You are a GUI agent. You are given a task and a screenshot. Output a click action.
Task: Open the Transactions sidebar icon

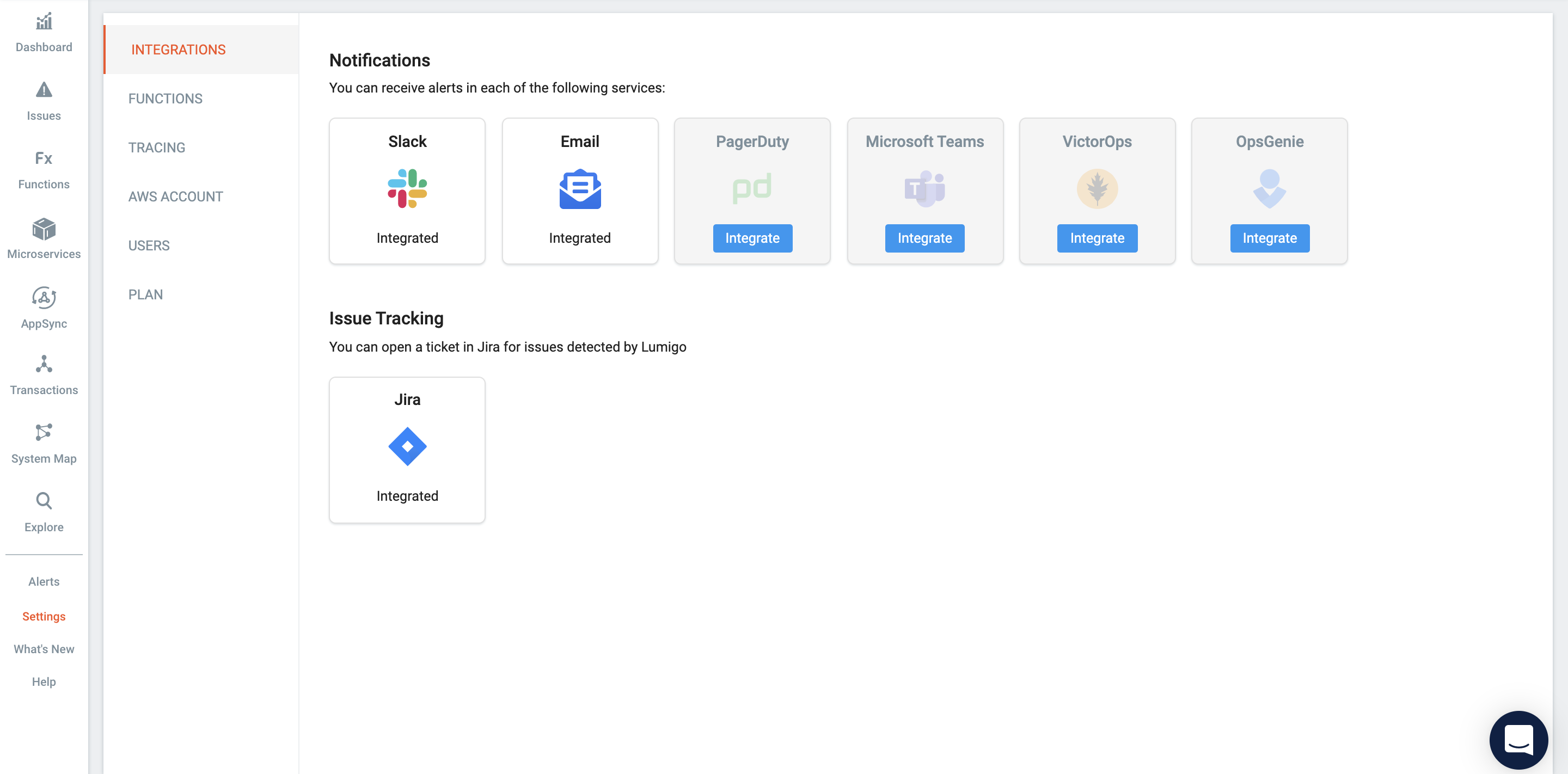[x=44, y=364]
